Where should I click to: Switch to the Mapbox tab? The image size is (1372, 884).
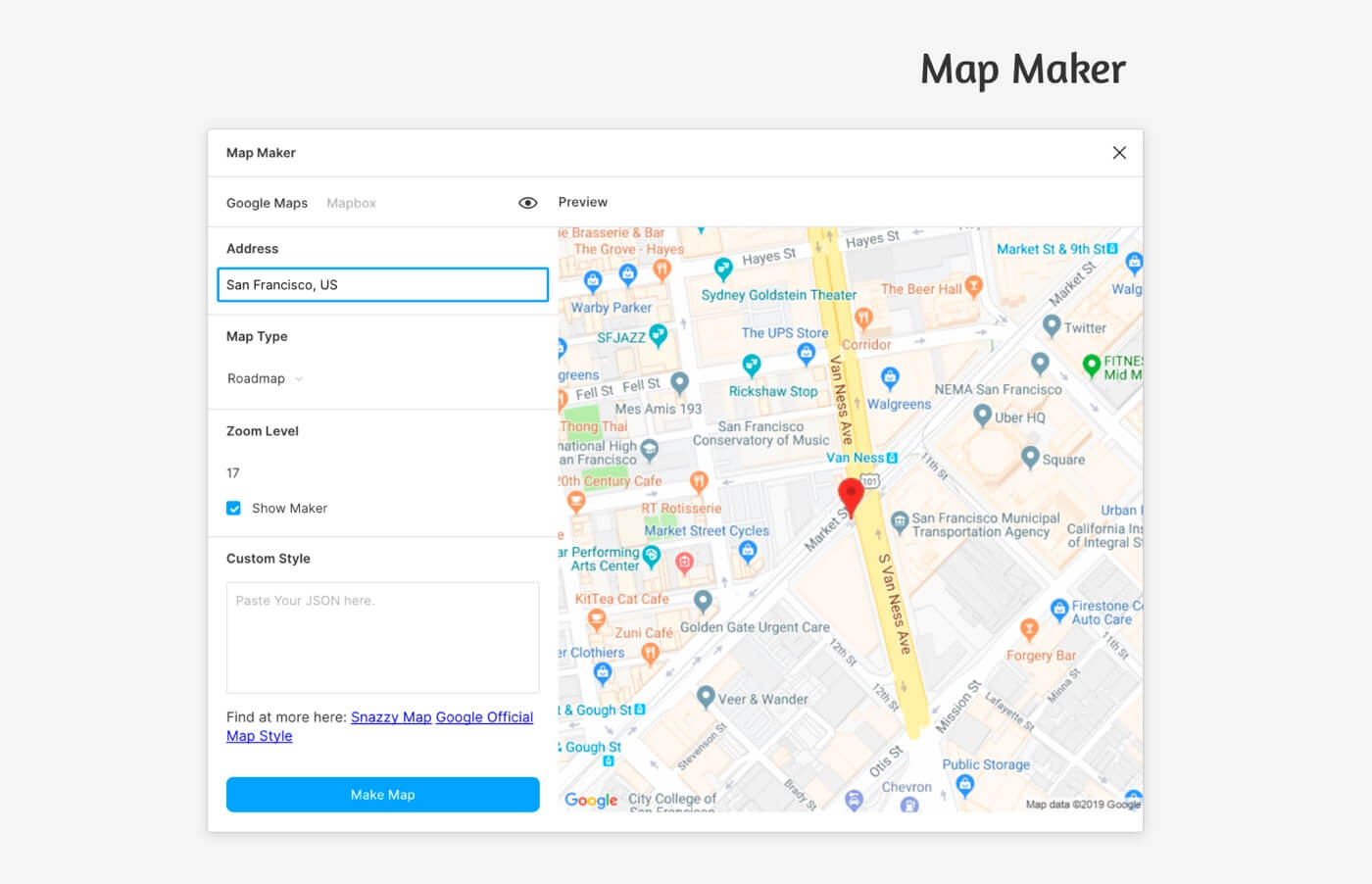click(x=351, y=203)
